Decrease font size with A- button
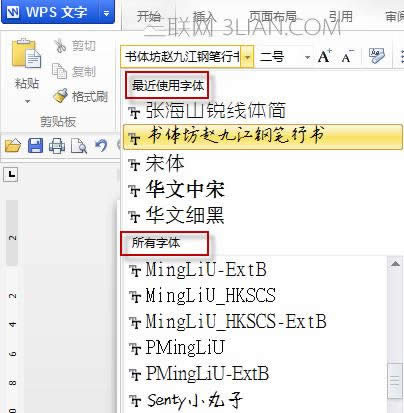 347,56
